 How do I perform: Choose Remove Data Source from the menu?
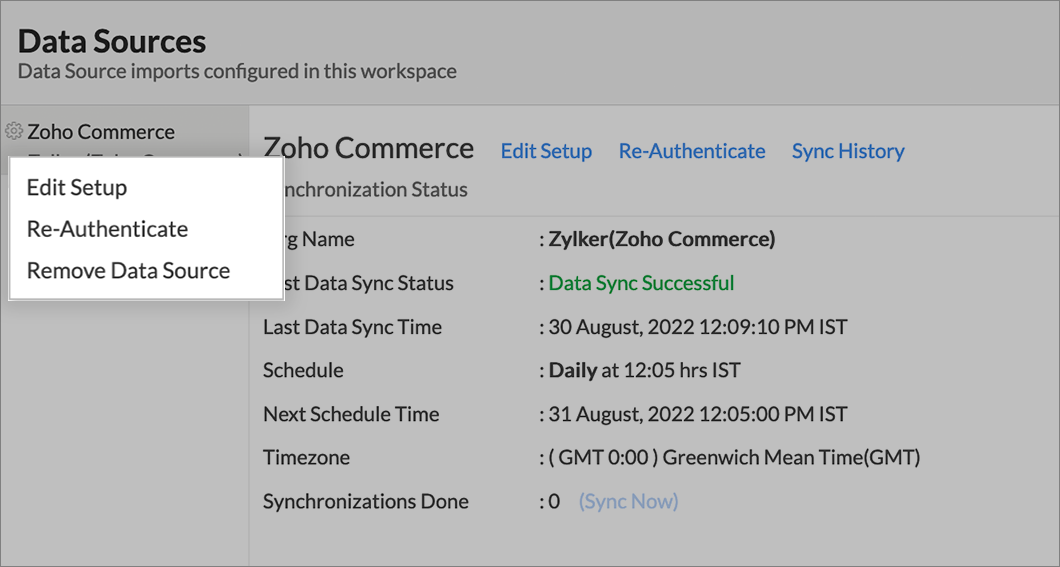pyautogui.click(x=128, y=270)
